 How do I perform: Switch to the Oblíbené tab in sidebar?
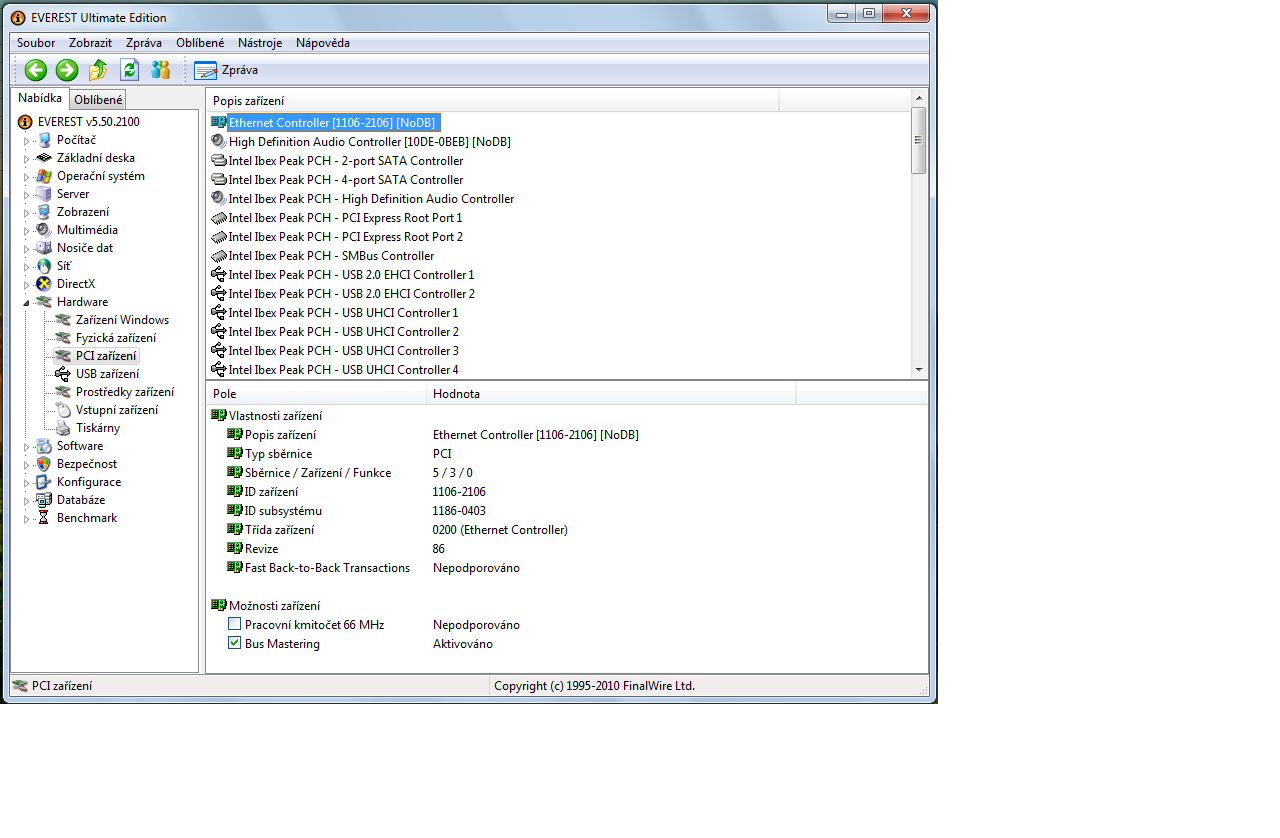click(99, 99)
